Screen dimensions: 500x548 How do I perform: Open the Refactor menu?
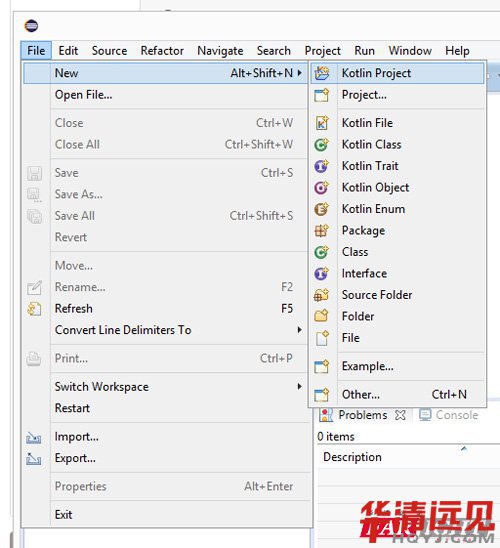coord(162,51)
